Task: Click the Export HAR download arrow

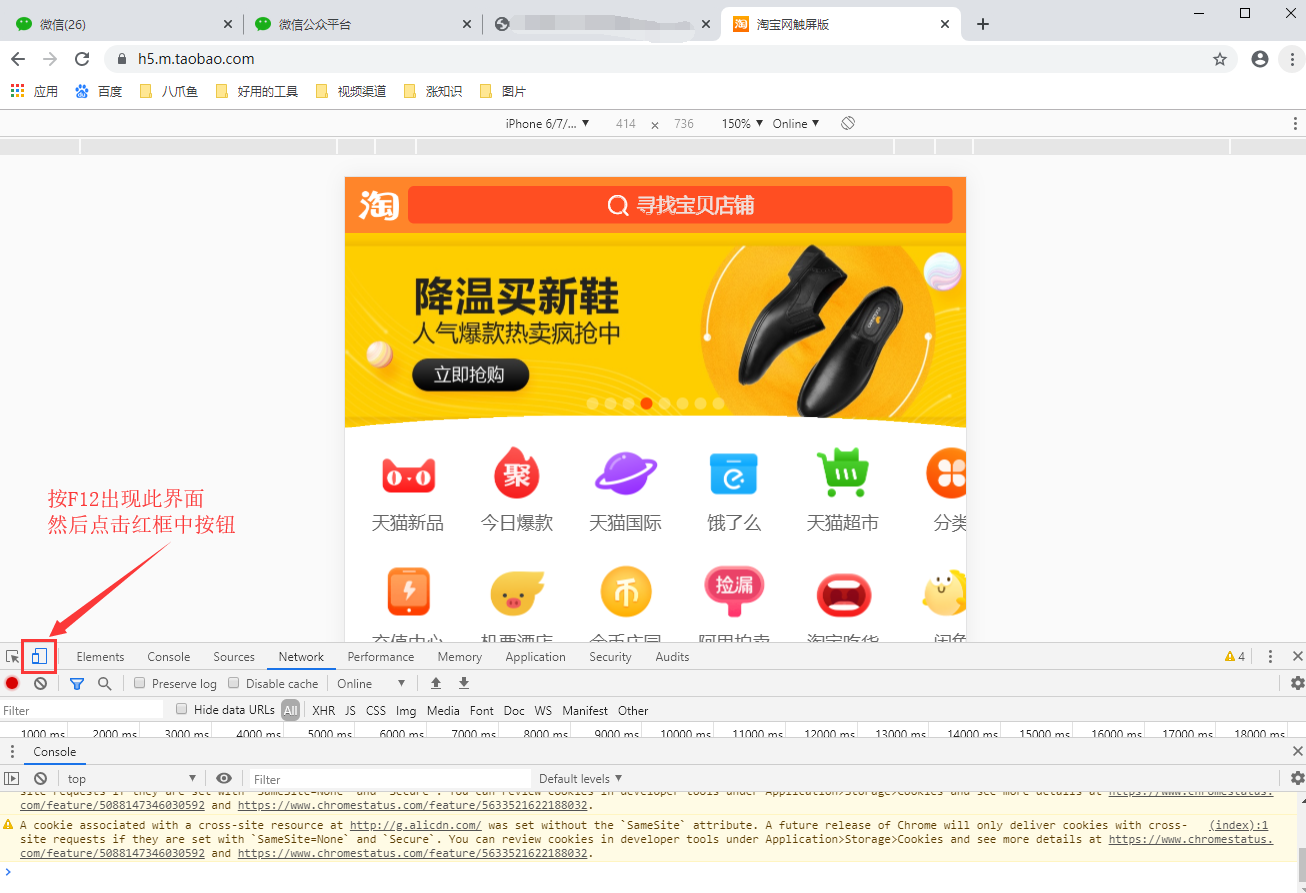Action: point(464,683)
